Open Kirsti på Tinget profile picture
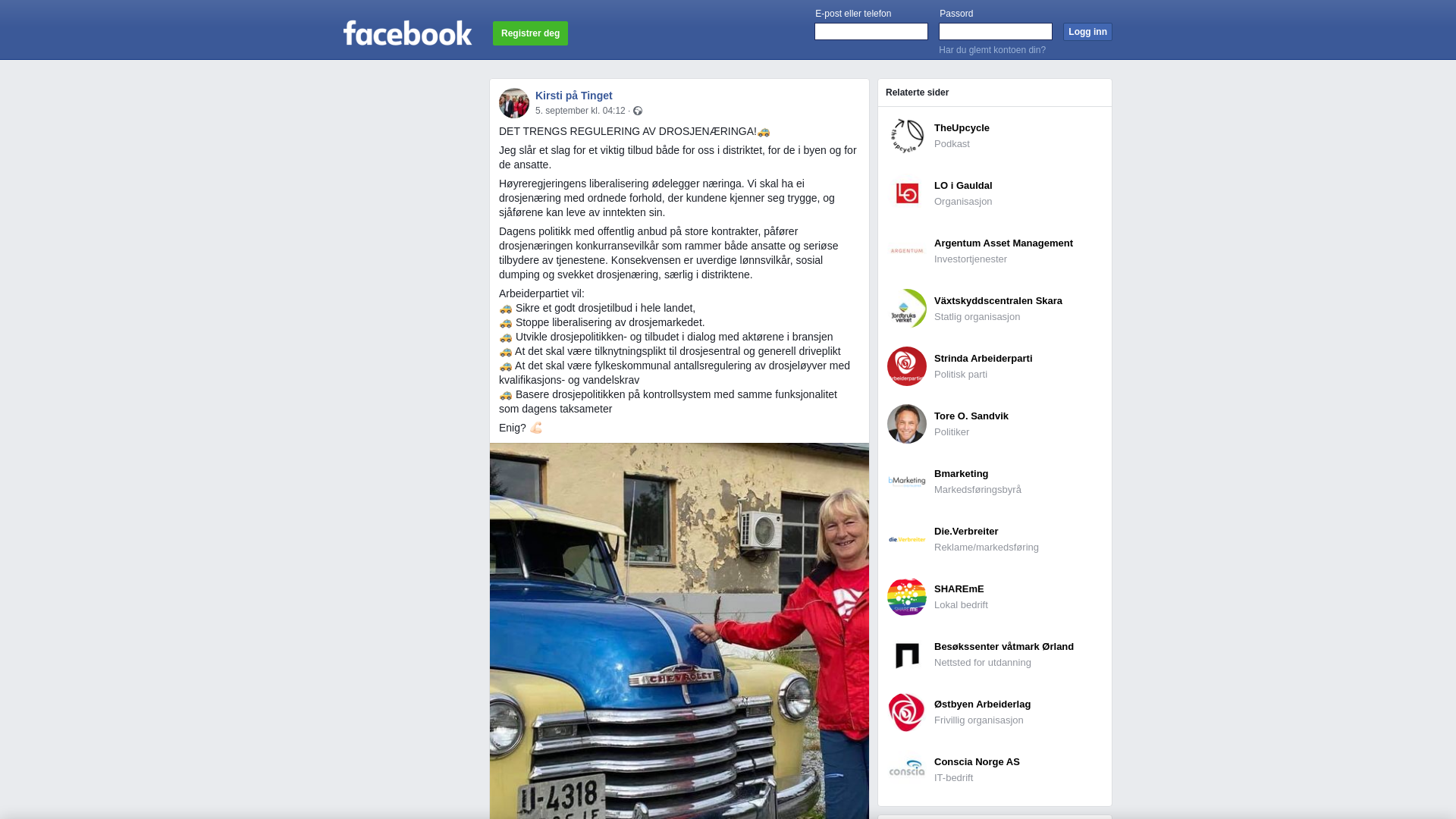This screenshot has width=1456, height=819. (x=514, y=103)
